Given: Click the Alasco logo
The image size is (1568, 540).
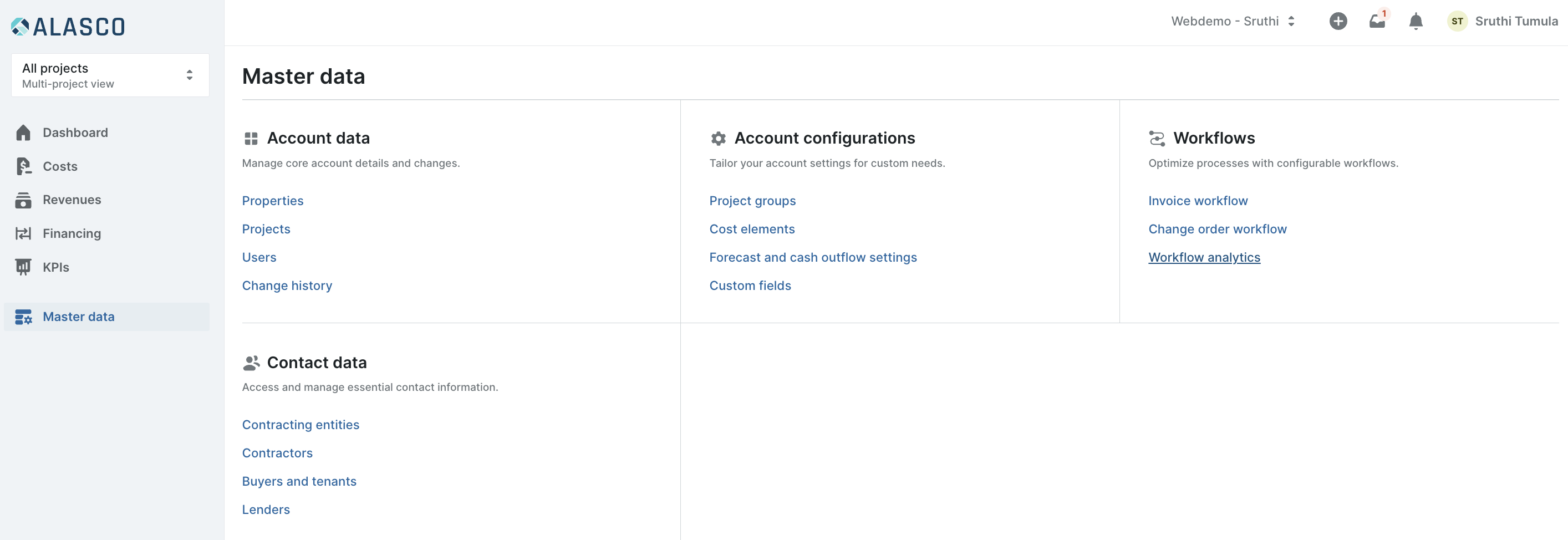Looking at the screenshot, I should [68, 26].
